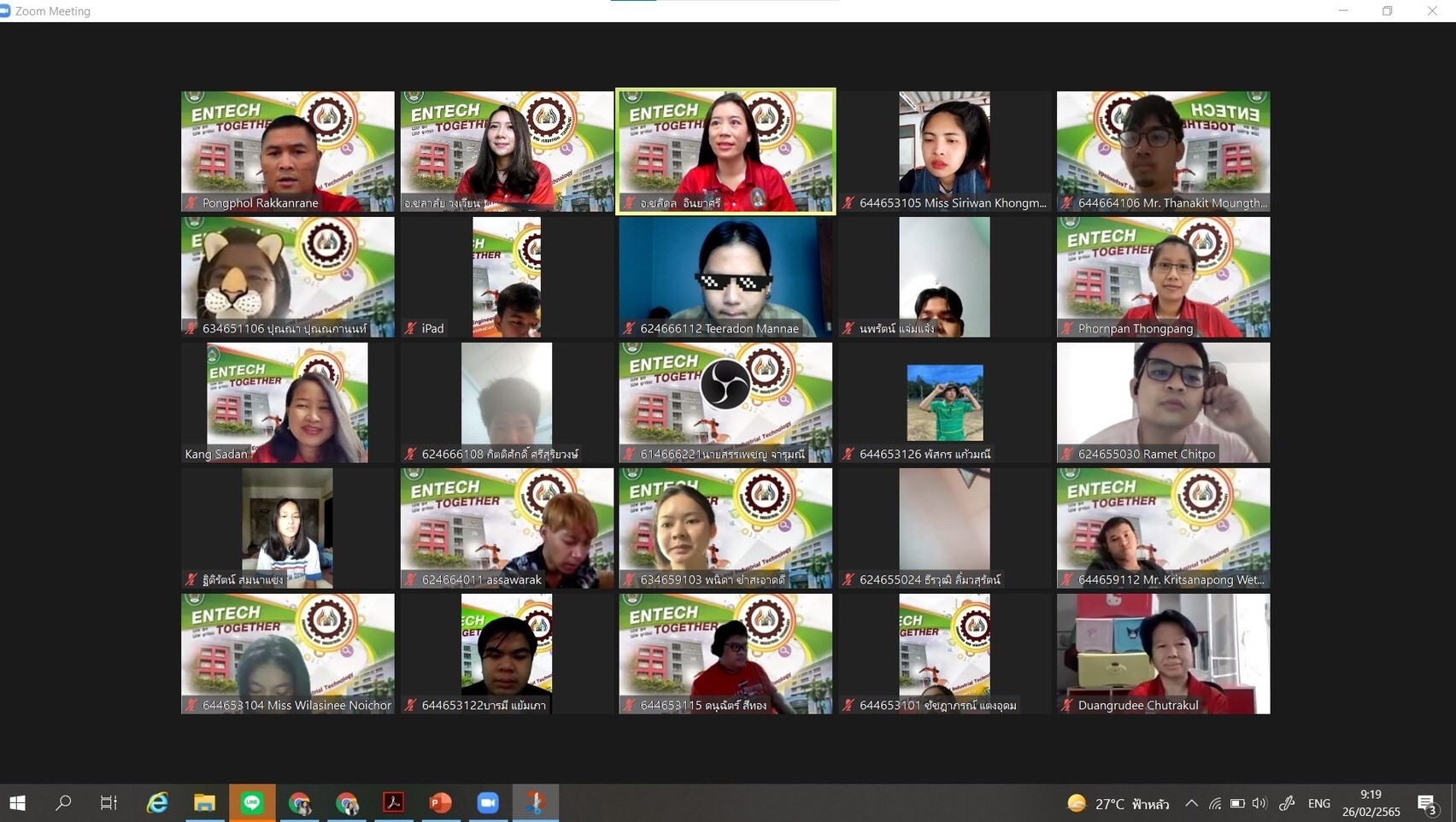Open Task View in taskbar
Screen dimensions: 1456x822
(109, 802)
